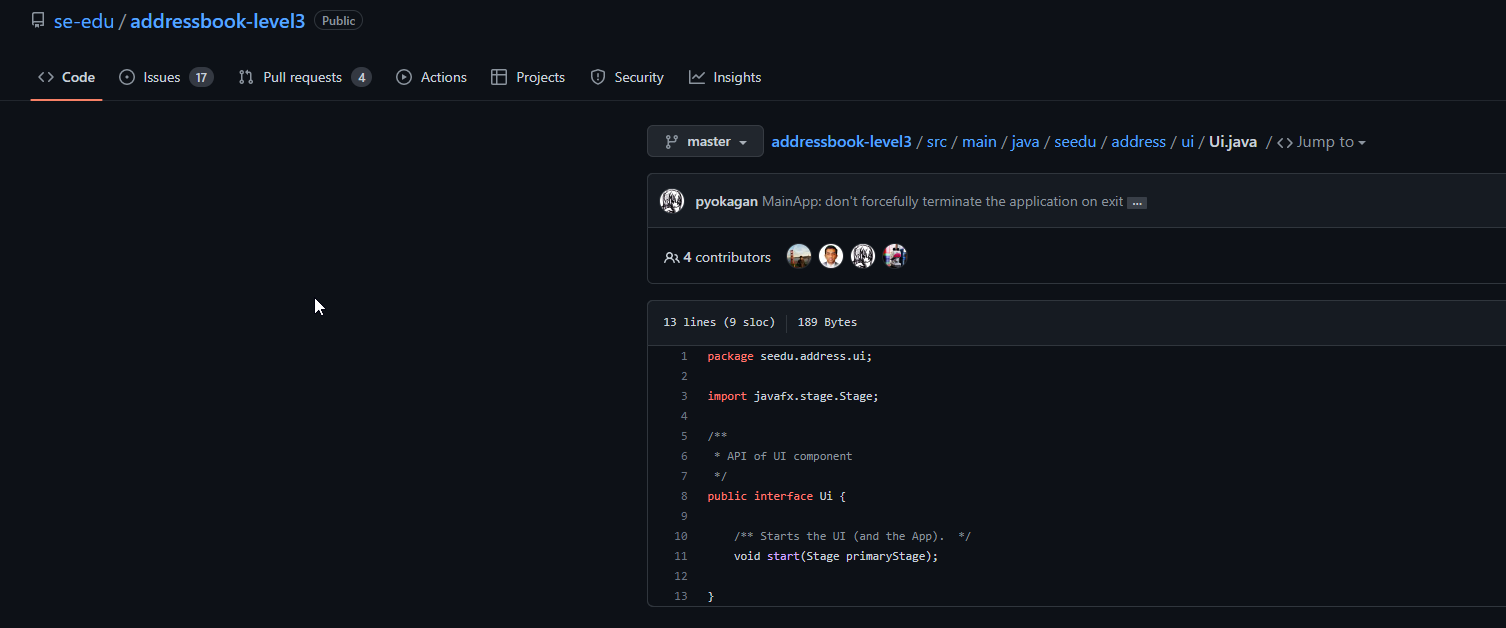Screen dimensions: 1506x628
Task: Select line number 11
Action: (681, 556)
